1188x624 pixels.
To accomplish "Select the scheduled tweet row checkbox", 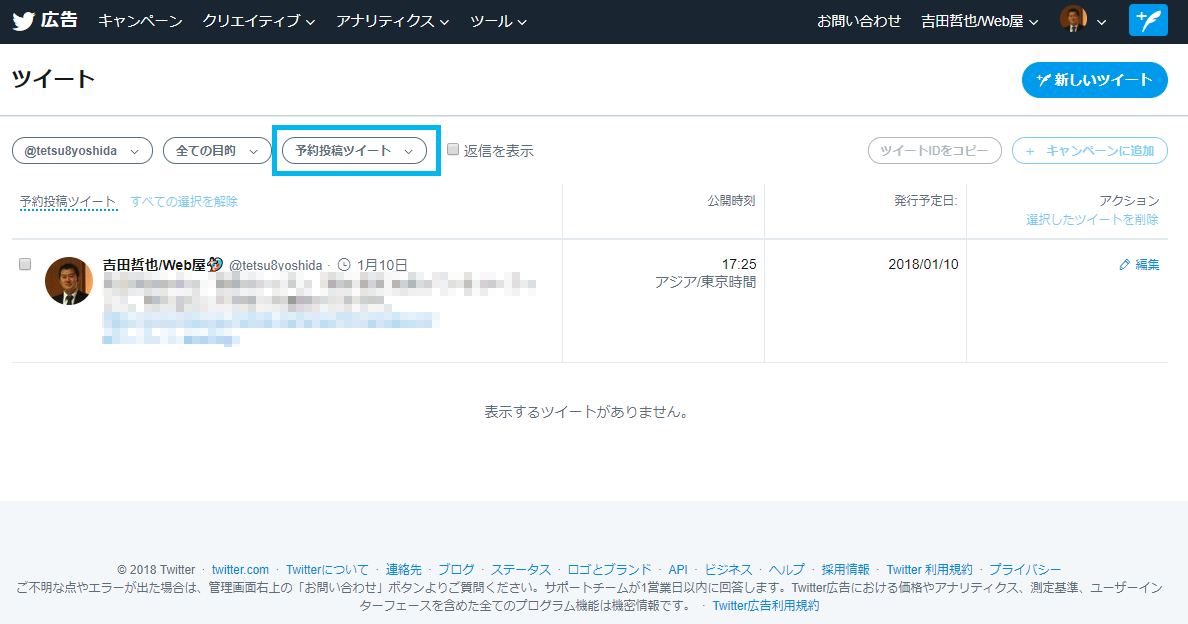I will [26, 264].
